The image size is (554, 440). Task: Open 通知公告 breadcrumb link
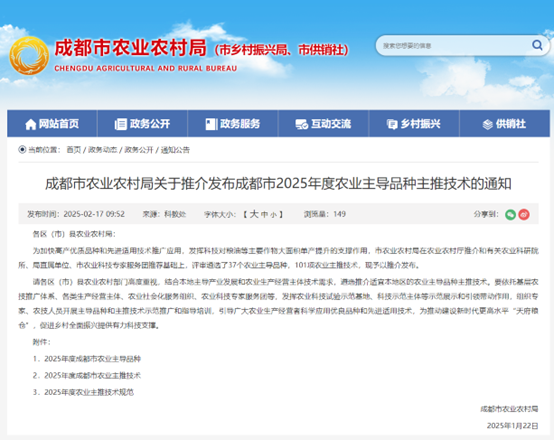point(175,150)
